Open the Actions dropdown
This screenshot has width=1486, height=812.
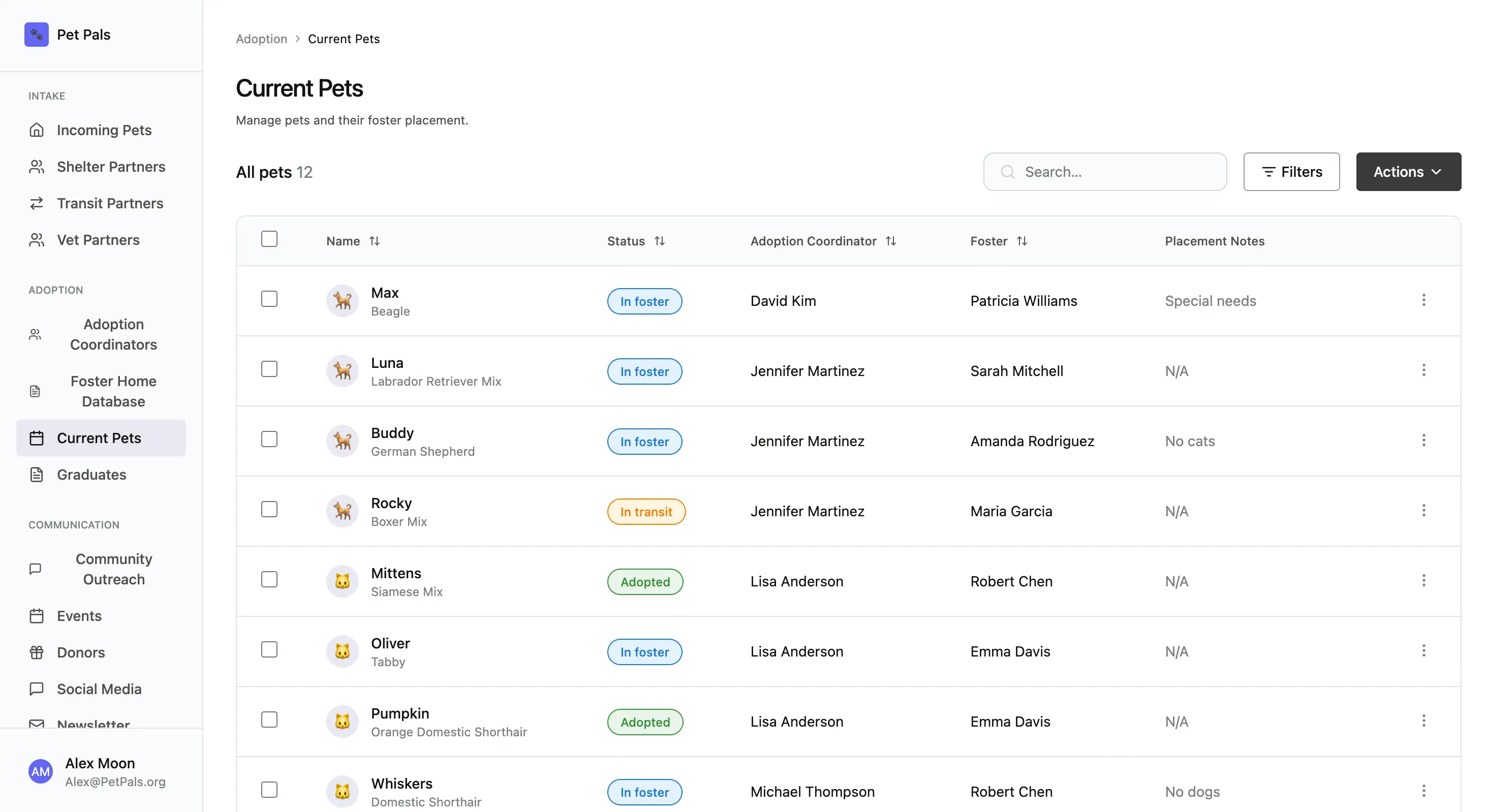click(1408, 172)
